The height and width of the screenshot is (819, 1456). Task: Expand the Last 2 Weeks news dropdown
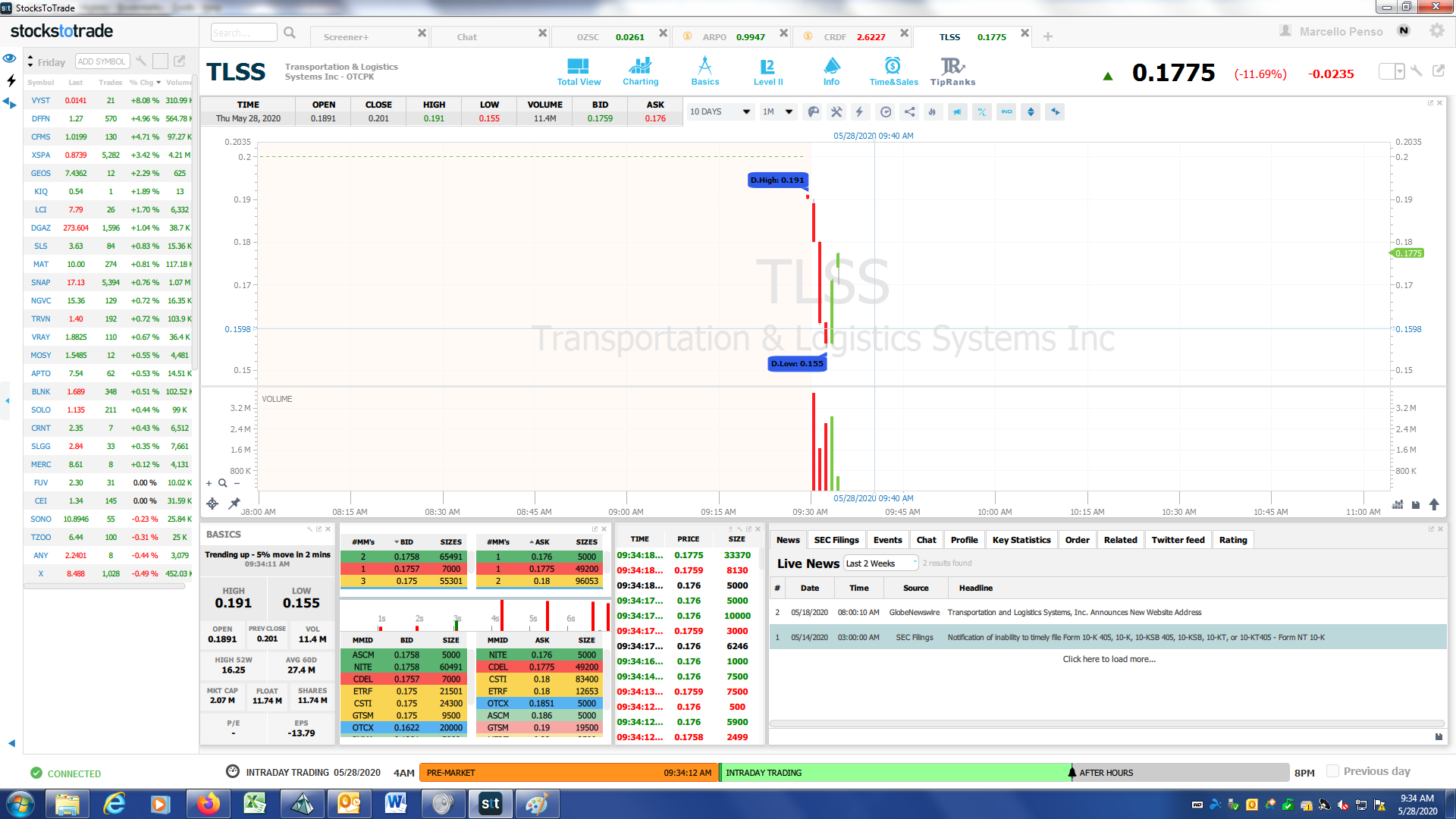[x=880, y=563]
